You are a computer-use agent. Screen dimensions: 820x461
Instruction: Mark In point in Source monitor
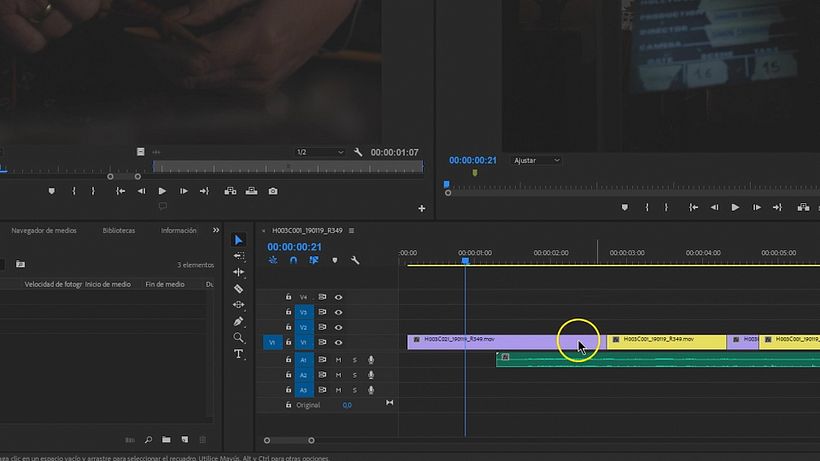[x=74, y=191]
